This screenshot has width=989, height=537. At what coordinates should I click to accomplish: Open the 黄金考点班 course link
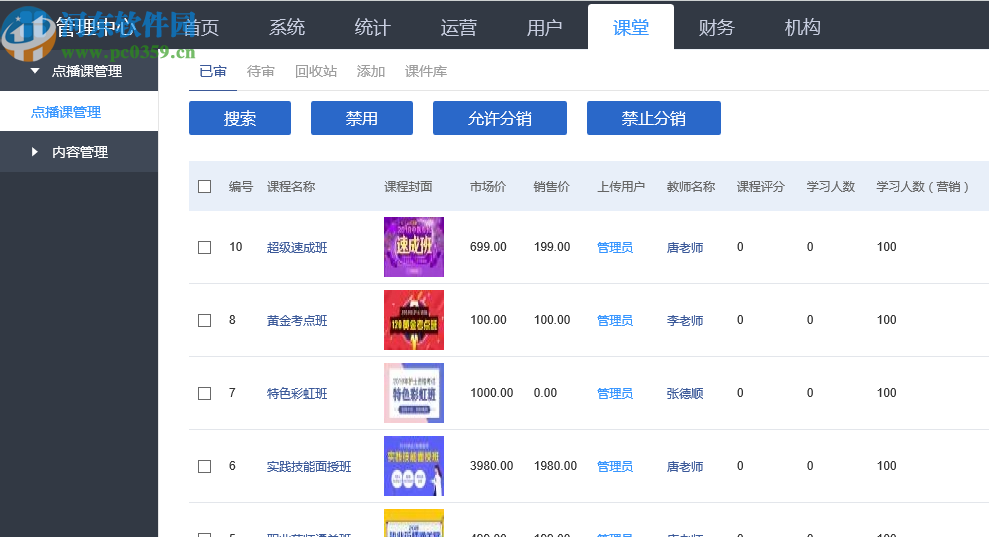coord(297,321)
